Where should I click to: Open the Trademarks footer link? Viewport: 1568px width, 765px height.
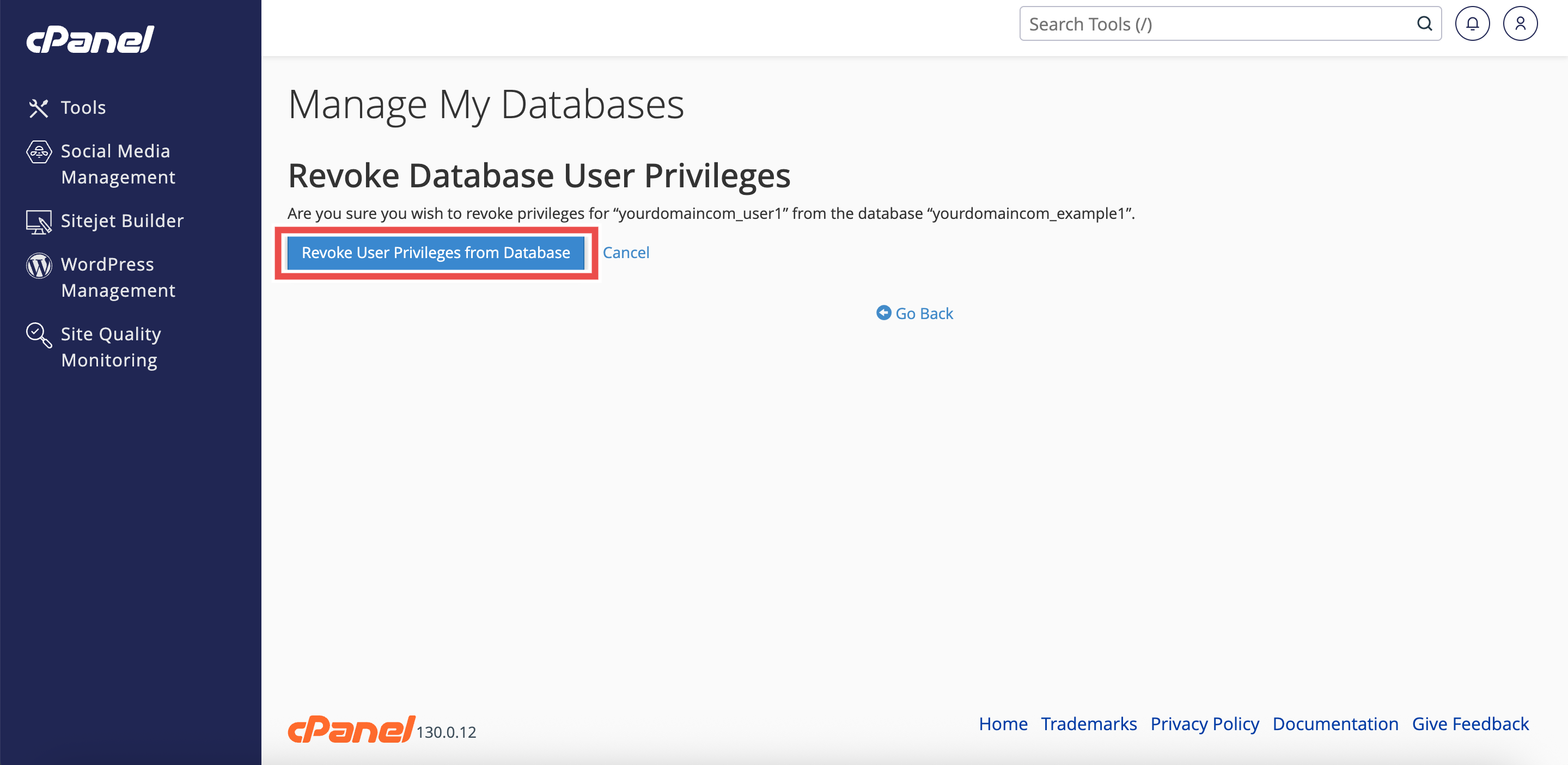click(x=1088, y=724)
